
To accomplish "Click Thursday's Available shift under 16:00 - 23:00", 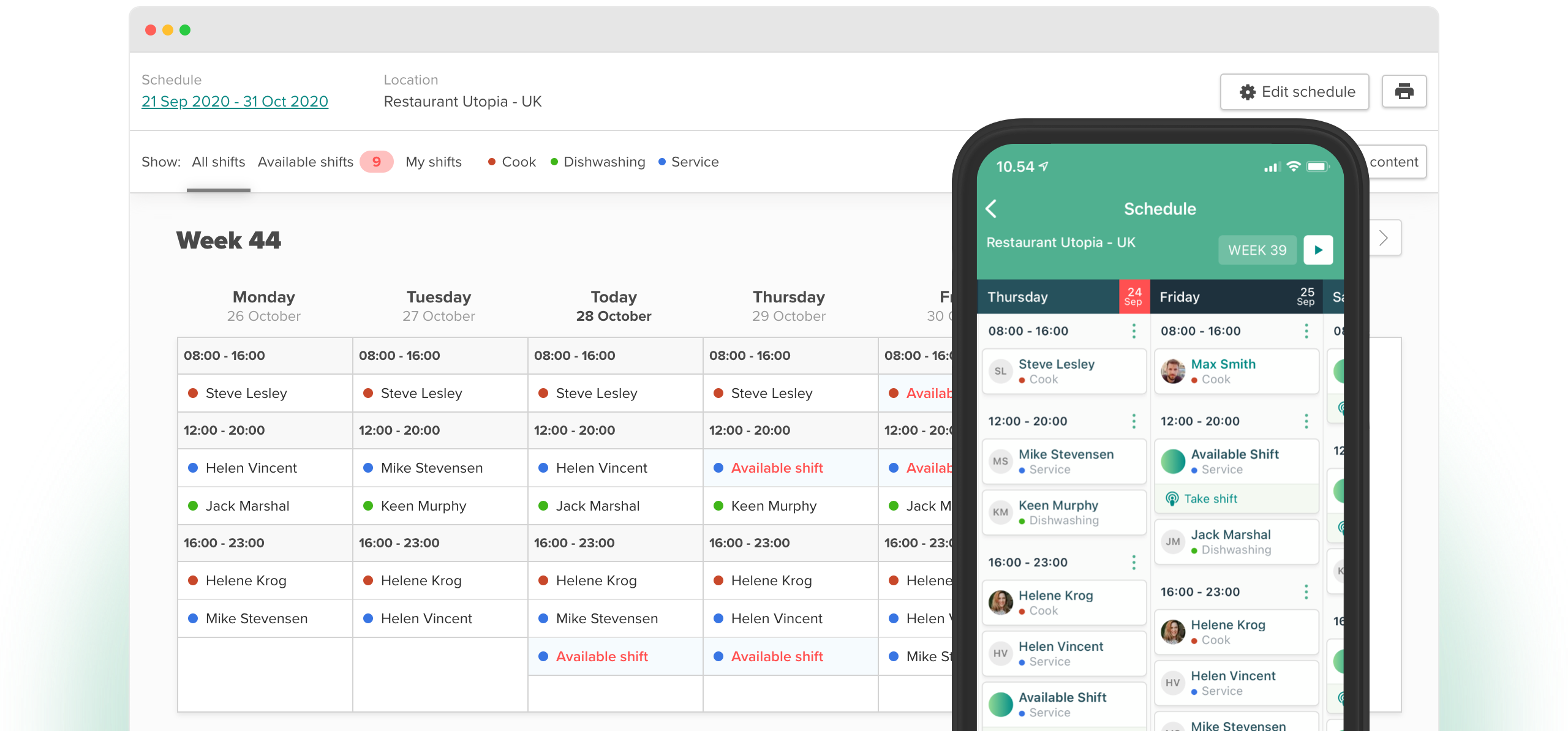I will pos(790,657).
